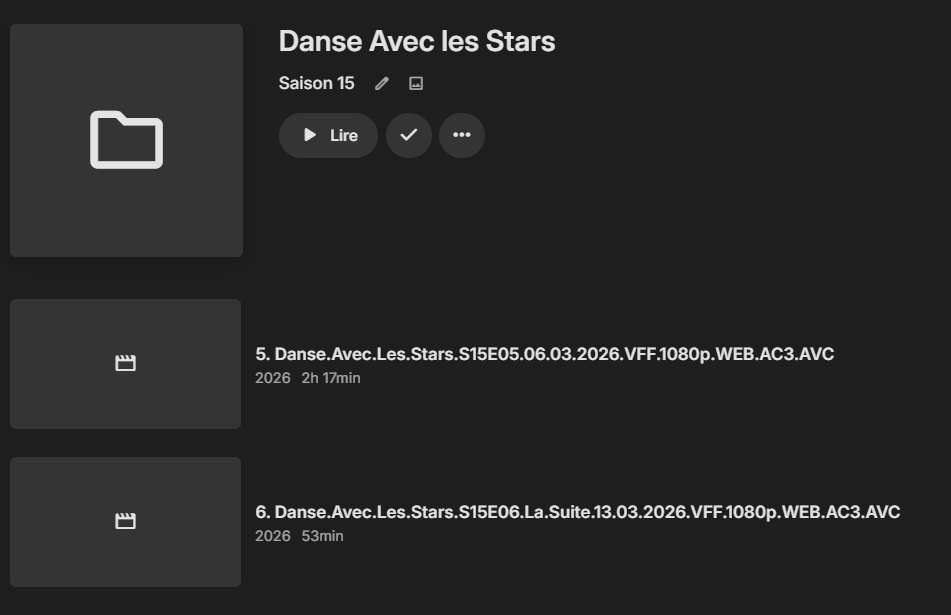Open the three-dot more options menu
951x615 pixels.
461,135
